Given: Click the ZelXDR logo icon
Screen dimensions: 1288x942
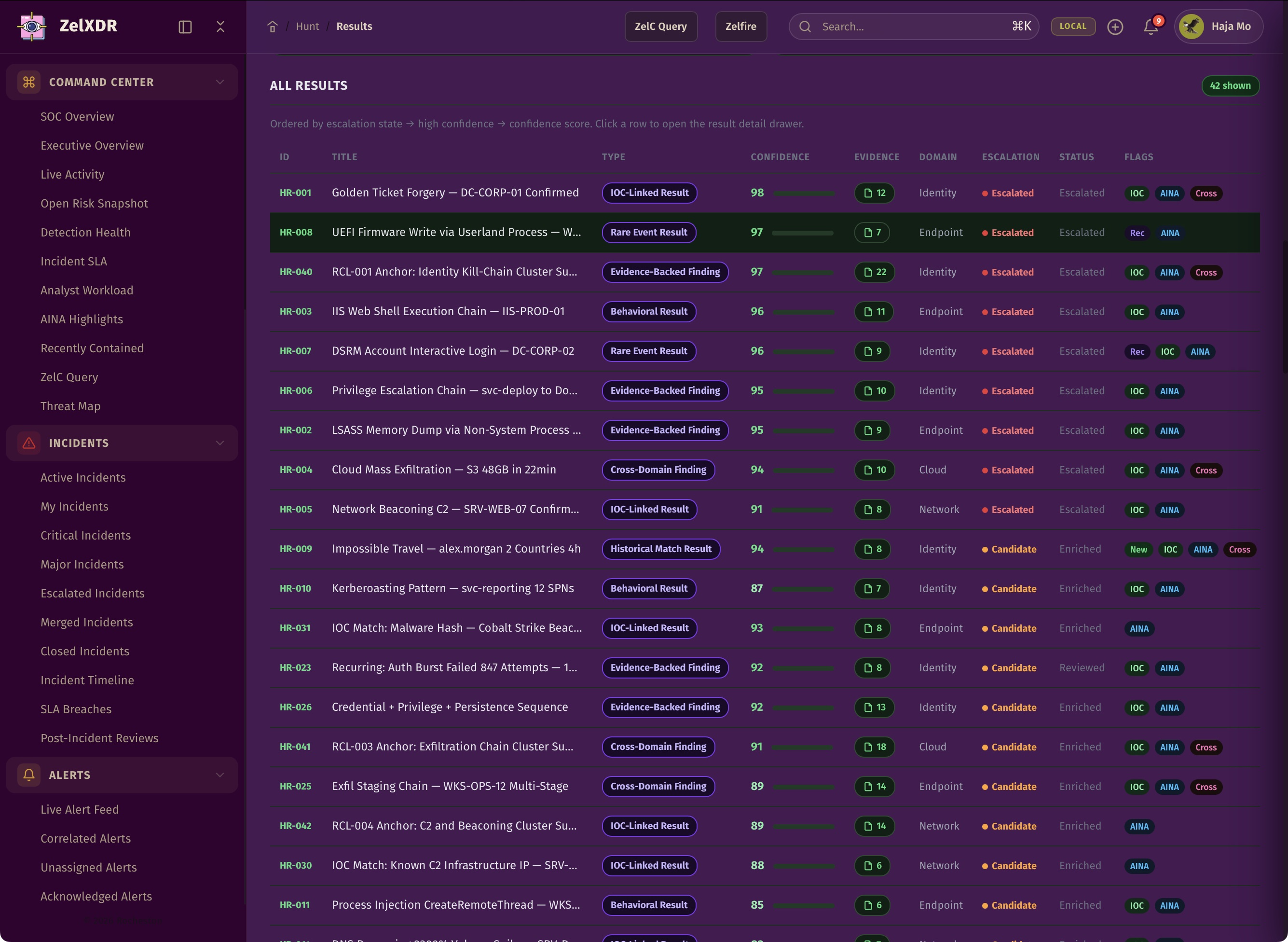Looking at the screenshot, I should [x=32, y=26].
